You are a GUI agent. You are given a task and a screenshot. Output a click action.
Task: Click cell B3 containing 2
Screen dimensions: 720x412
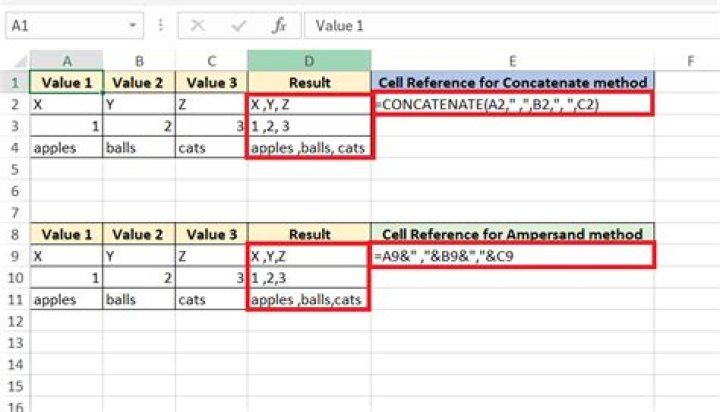point(139,126)
